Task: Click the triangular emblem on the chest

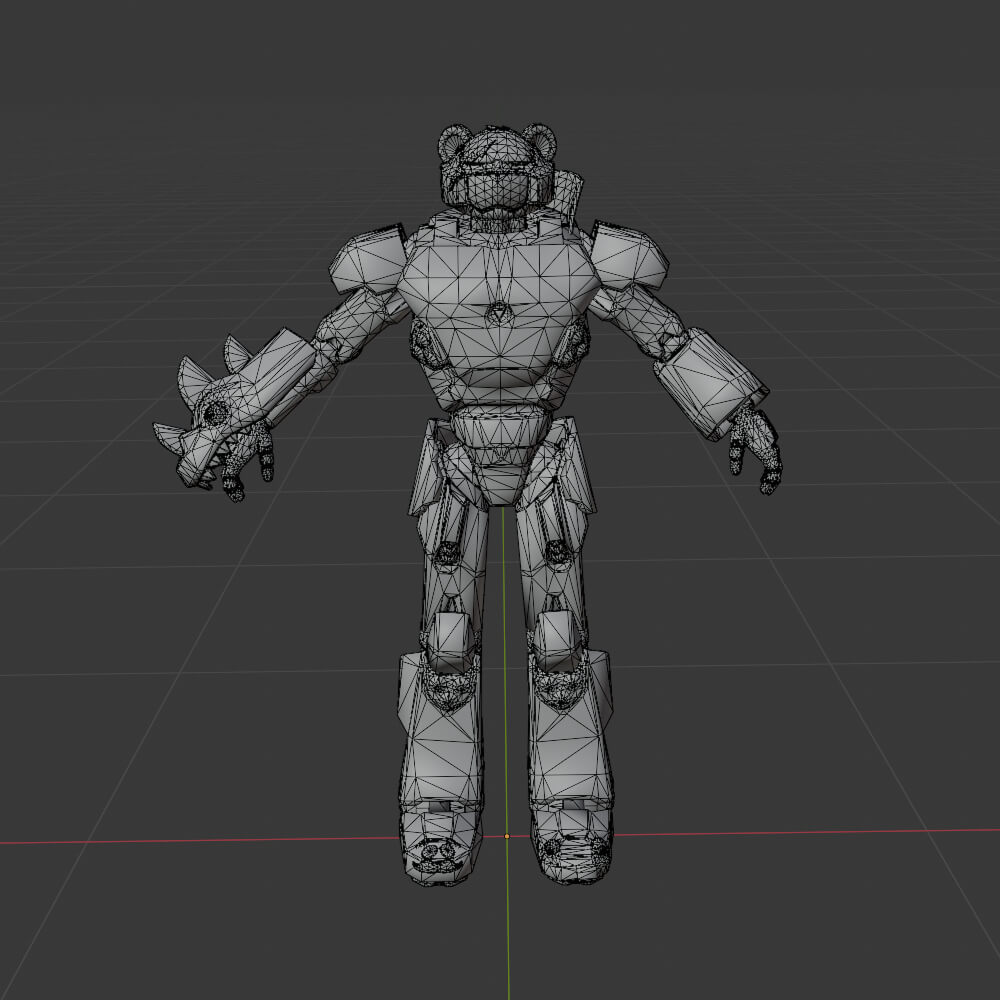Action: coord(497,315)
